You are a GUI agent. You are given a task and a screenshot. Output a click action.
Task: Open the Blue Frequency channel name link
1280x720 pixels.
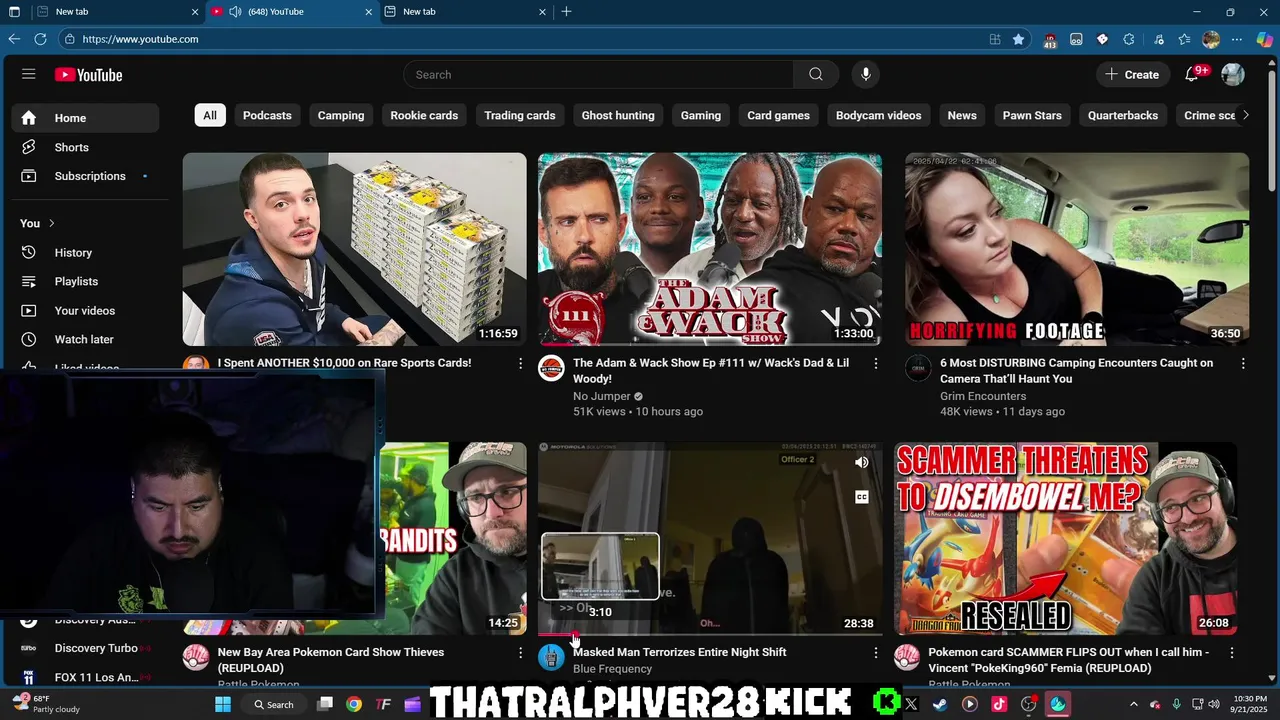612,669
